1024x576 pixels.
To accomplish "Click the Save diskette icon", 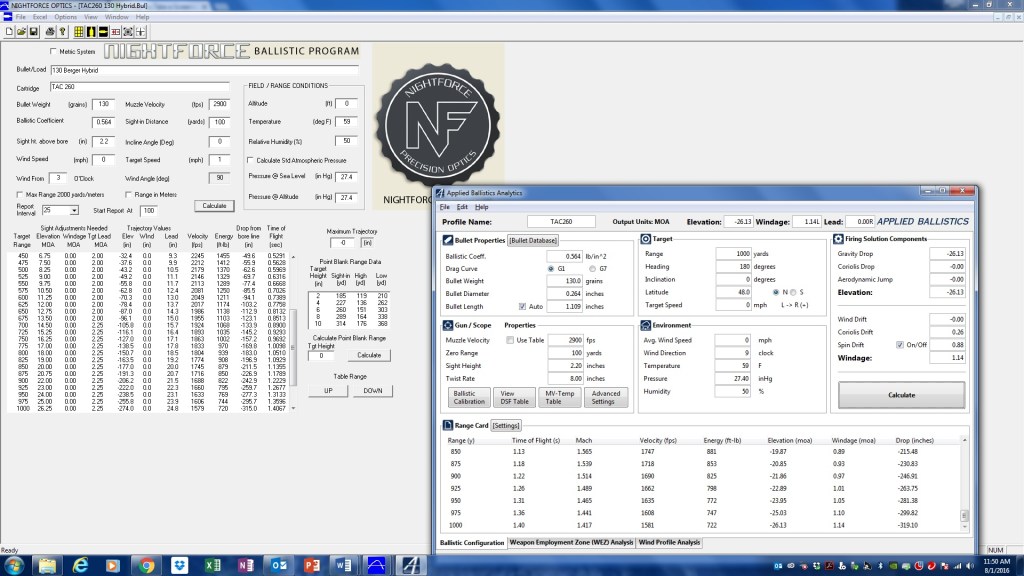I will pyautogui.click(x=34, y=31).
